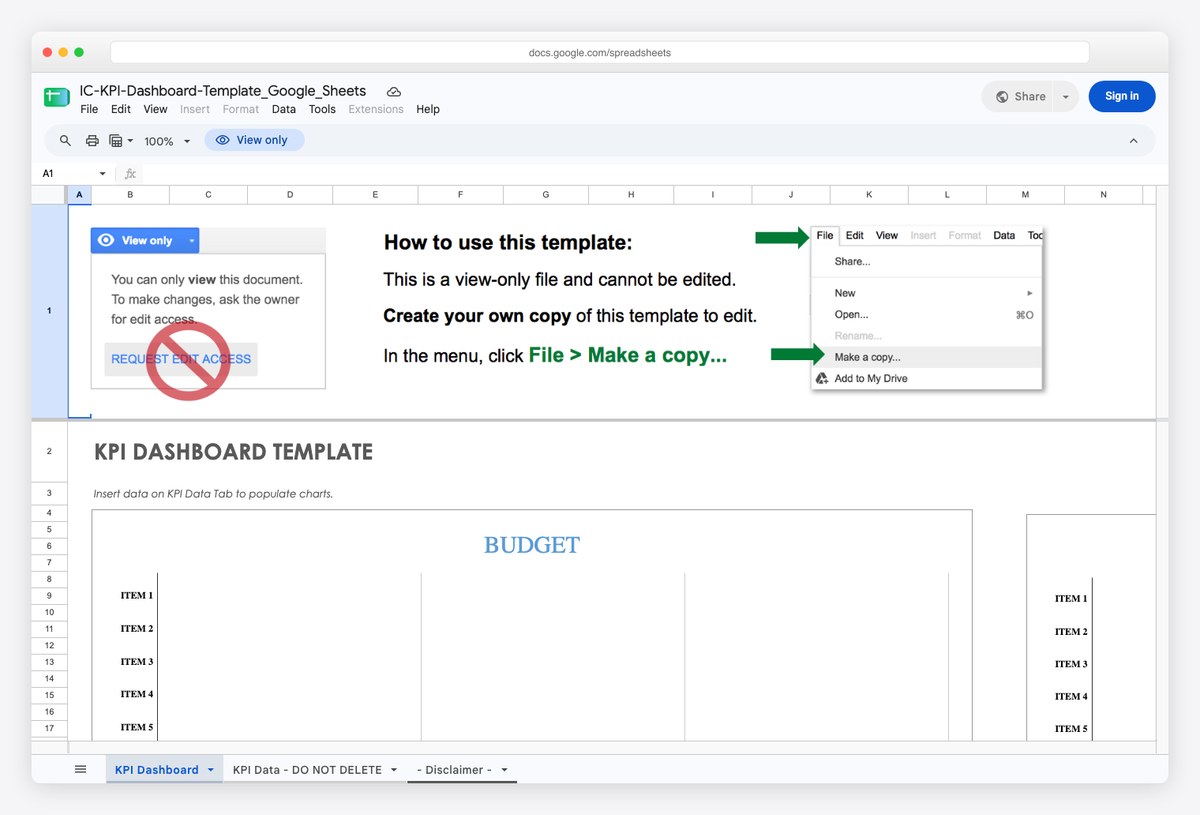
Task: Select column A header
Action: pos(79,194)
